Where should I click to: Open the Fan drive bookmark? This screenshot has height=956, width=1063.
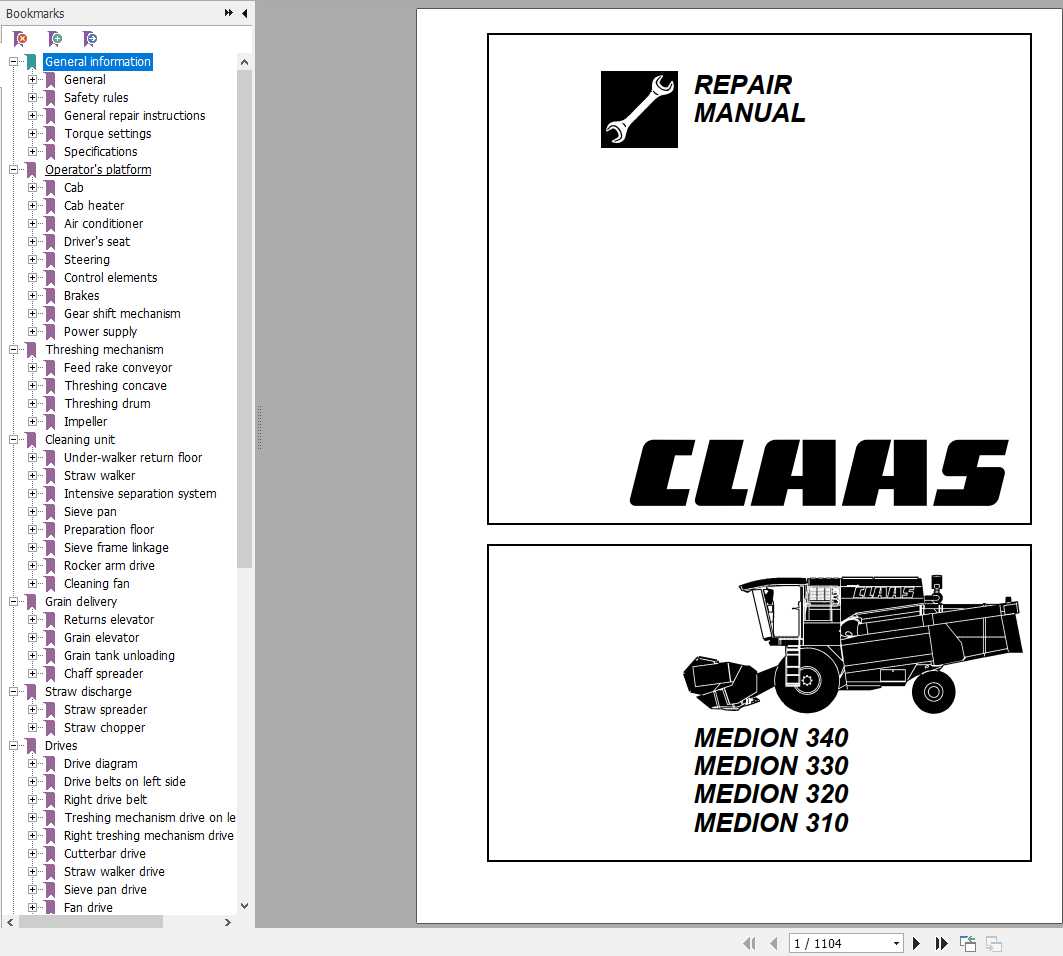(x=88, y=907)
